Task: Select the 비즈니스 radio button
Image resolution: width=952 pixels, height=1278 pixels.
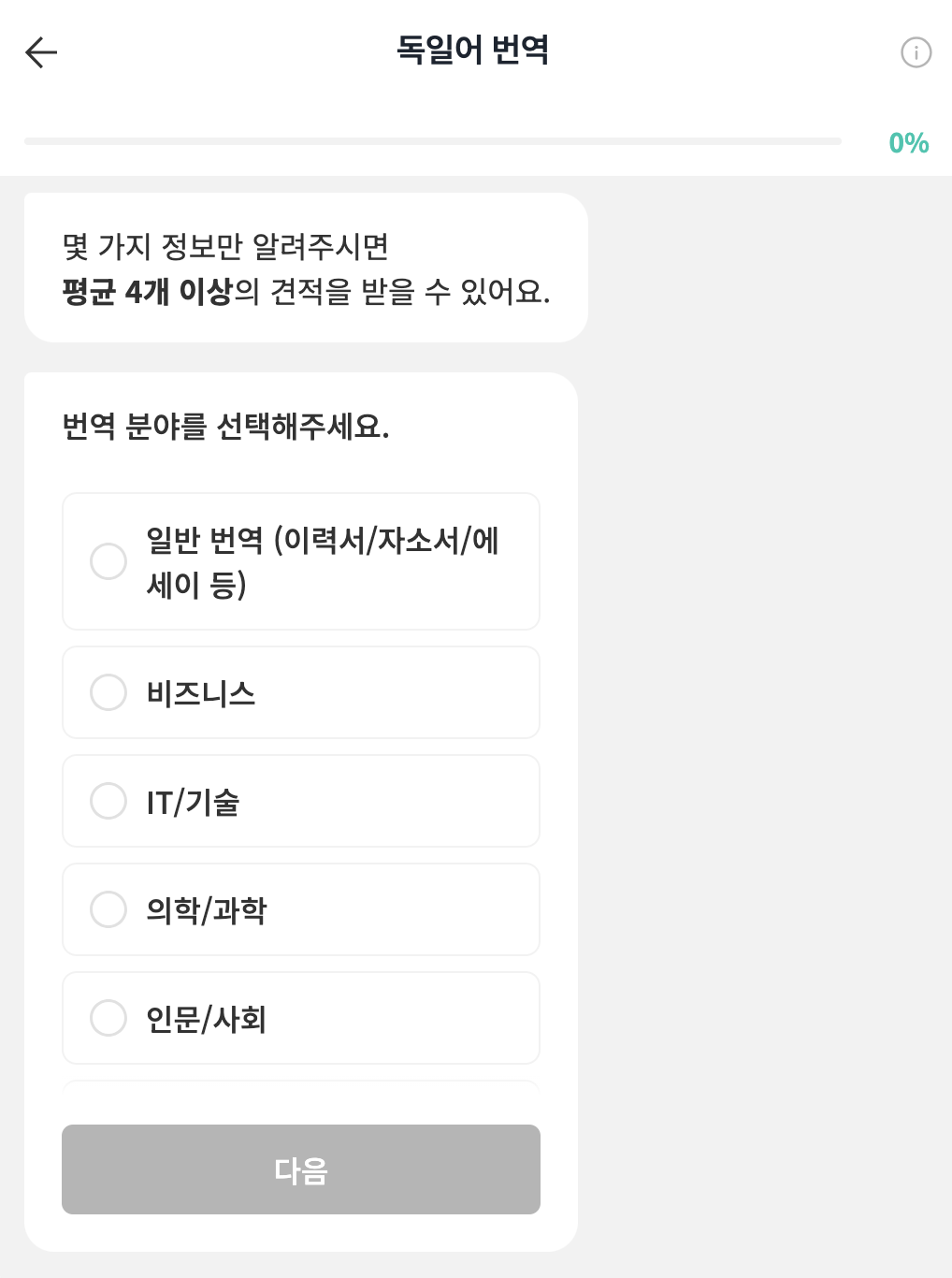Action: coord(108,692)
